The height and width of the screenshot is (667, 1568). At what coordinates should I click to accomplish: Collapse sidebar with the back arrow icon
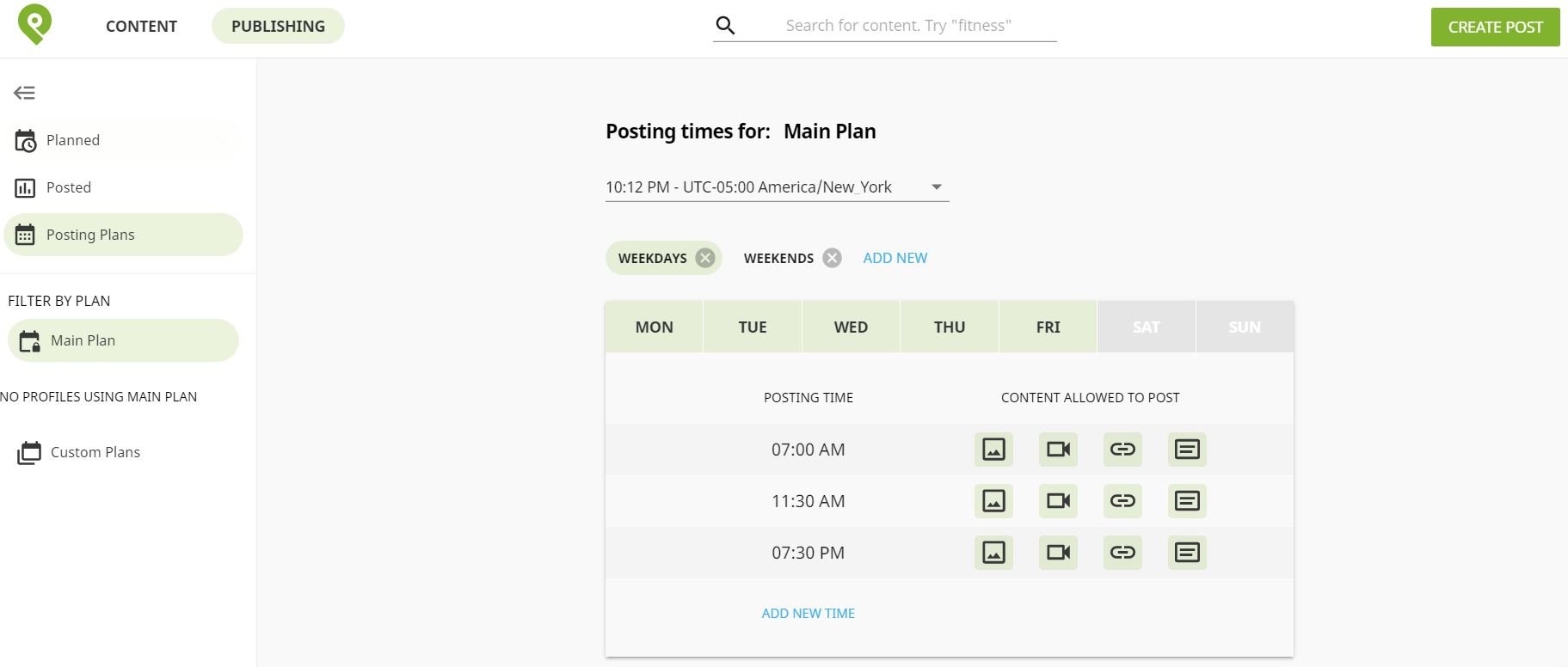pyautogui.click(x=24, y=93)
